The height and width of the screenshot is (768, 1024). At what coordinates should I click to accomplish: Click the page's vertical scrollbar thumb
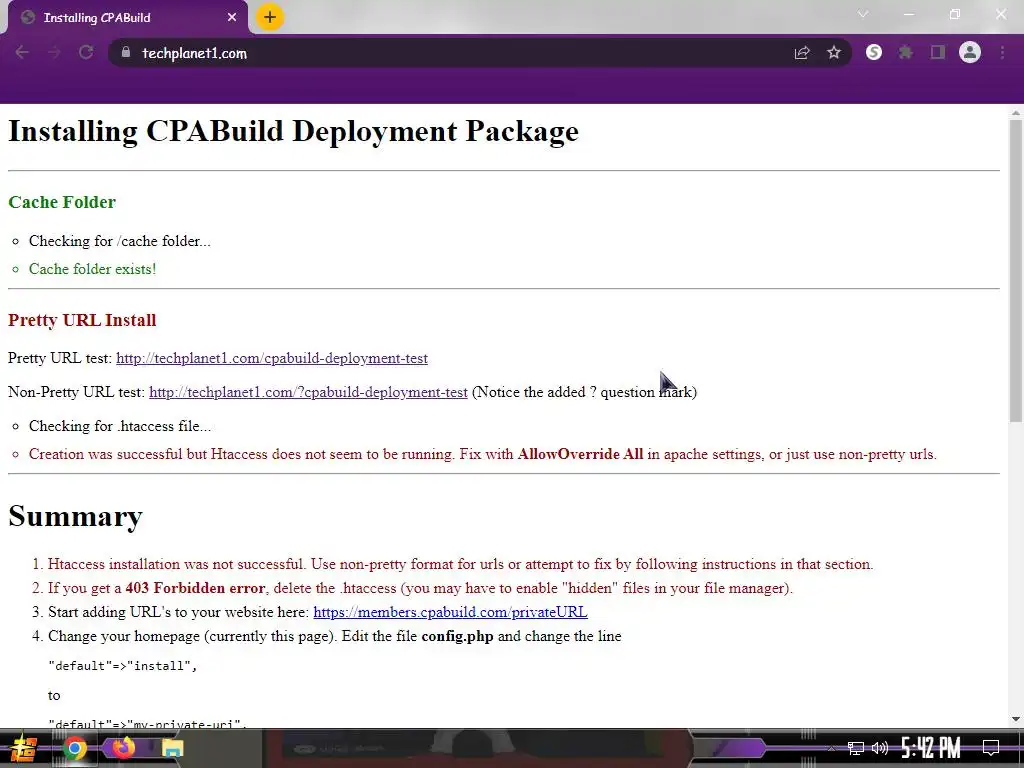point(1016,269)
